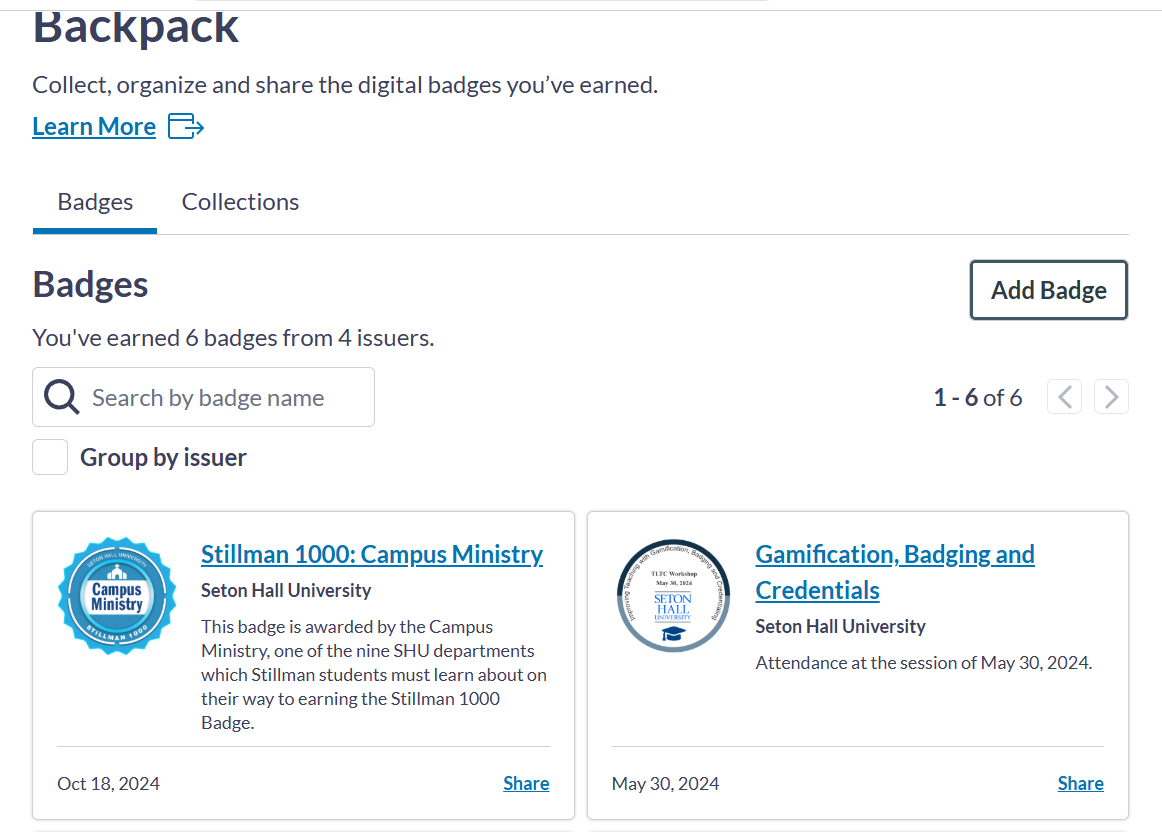Viewport: 1162px width, 832px height.
Task: Open the Stillman 1000: Campus Ministry badge link
Action: point(372,554)
